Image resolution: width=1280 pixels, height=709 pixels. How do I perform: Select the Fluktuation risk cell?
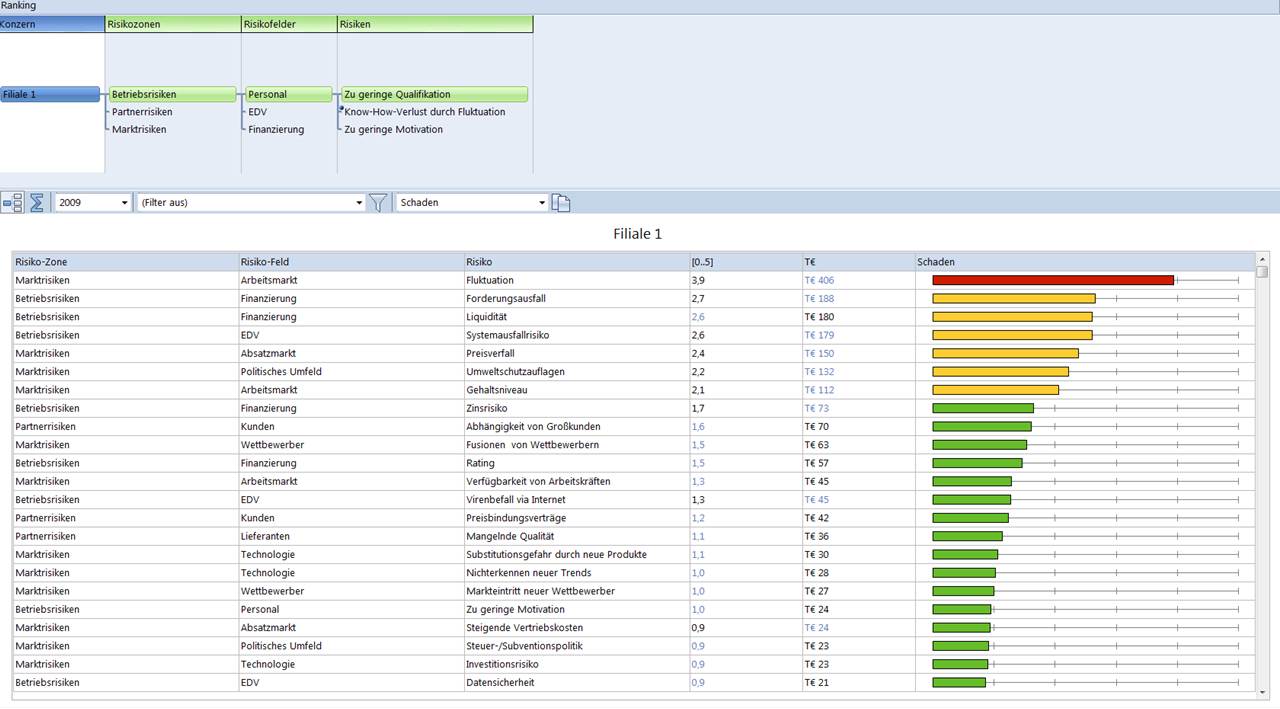pyautogui.click(x=576, y=280)
